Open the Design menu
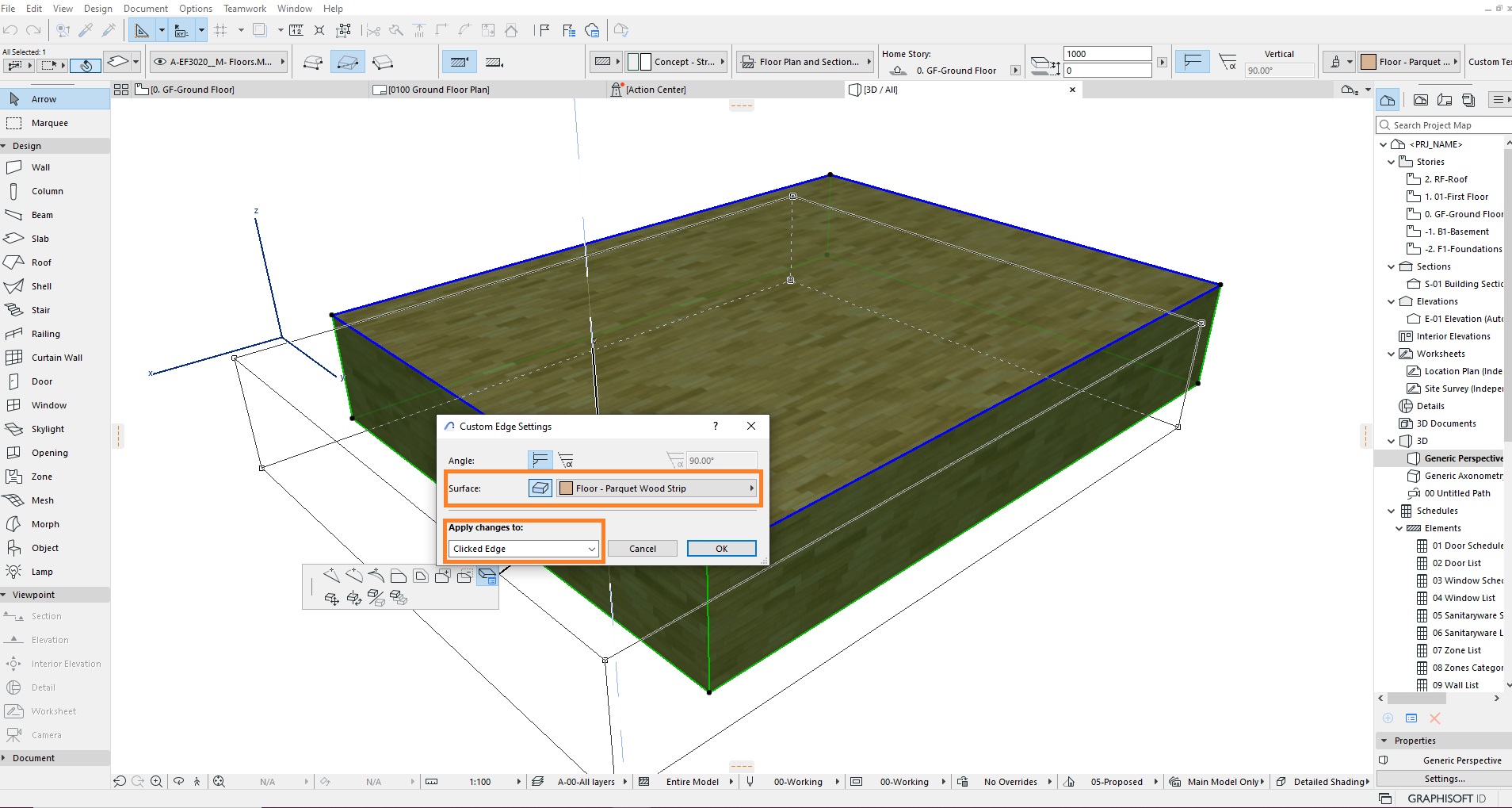The height and width of the screenshot is (808, 1512). point(98,9)
